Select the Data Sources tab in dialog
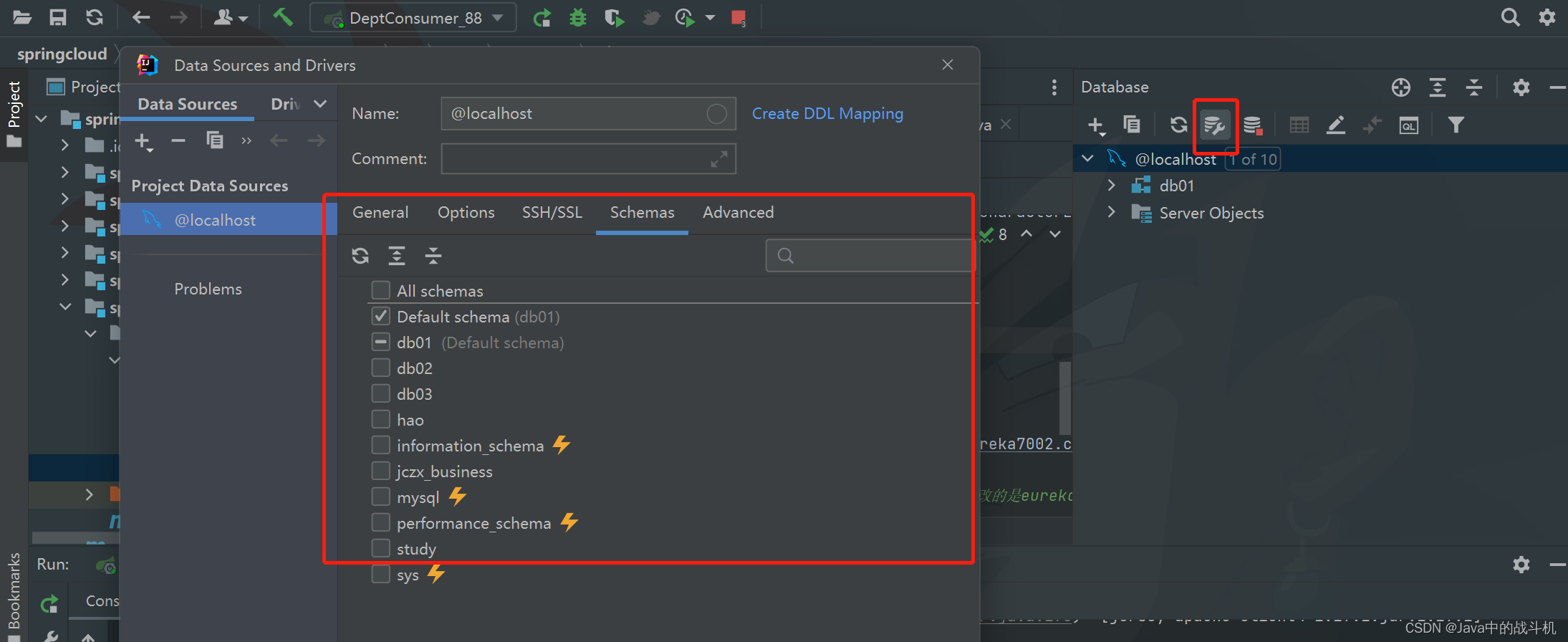Viewport: 1568px width, 642px height. [x=187, y=104]
